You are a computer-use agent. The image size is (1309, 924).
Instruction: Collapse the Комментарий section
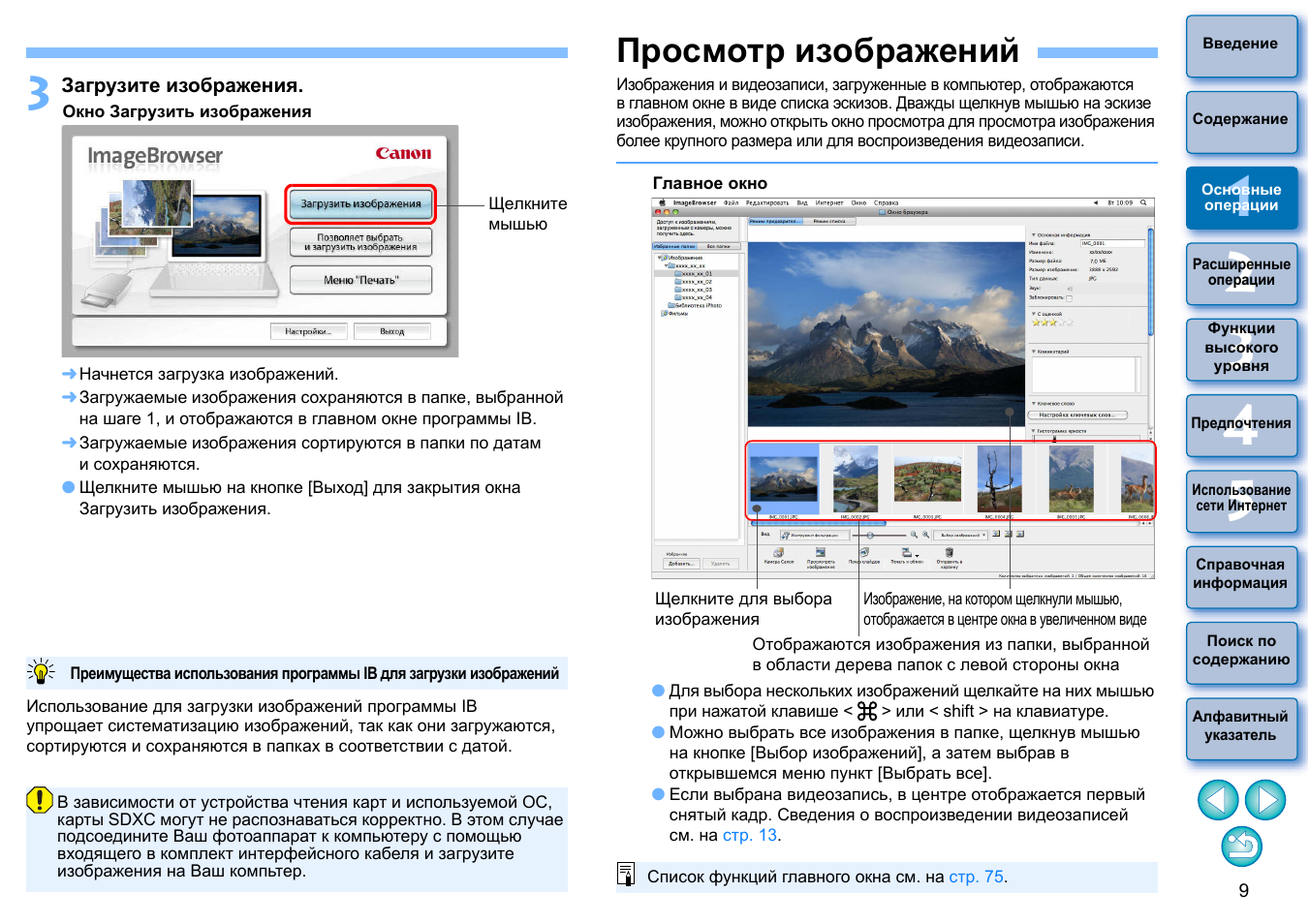(x=1034, y=352)
